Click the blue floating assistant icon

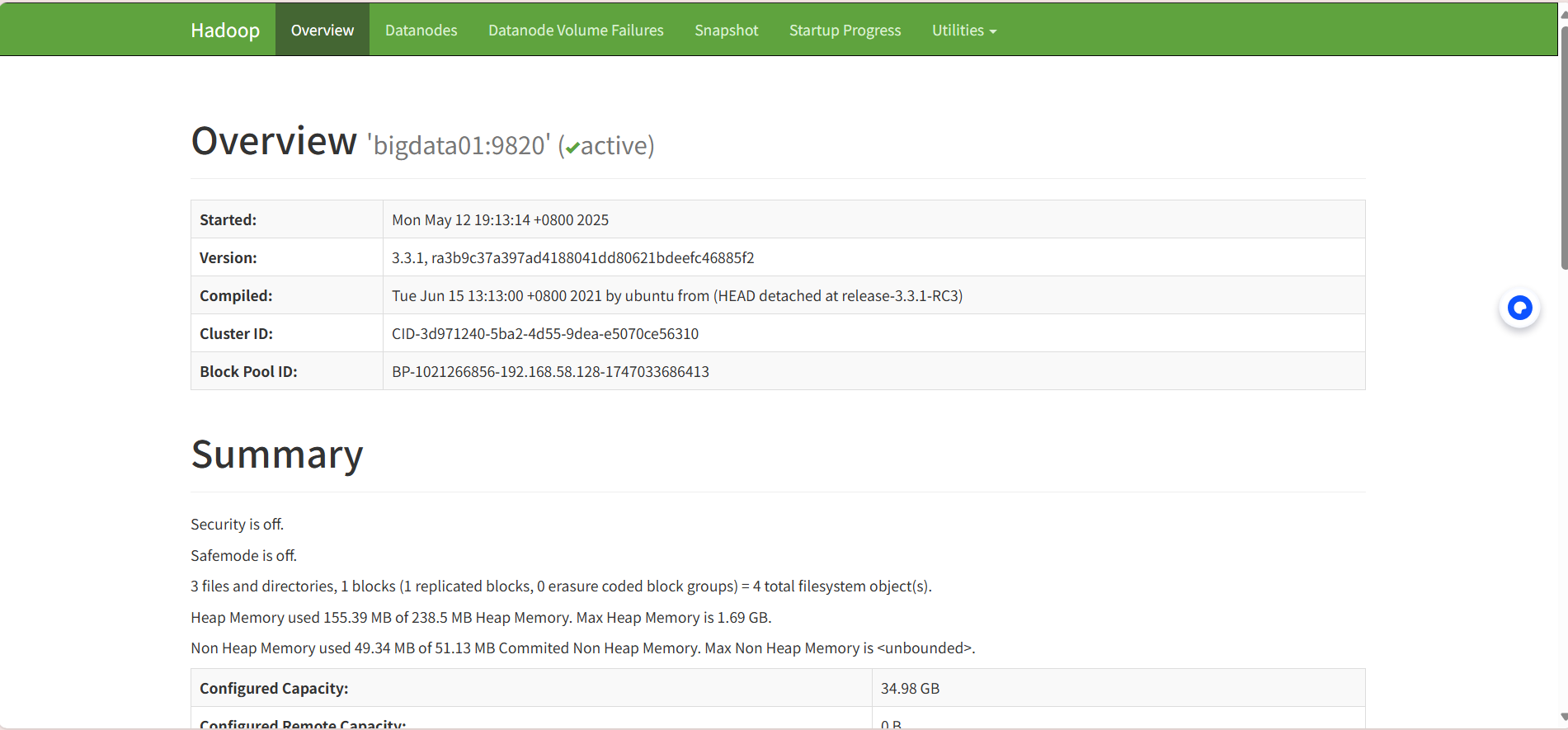point(1519,308)
